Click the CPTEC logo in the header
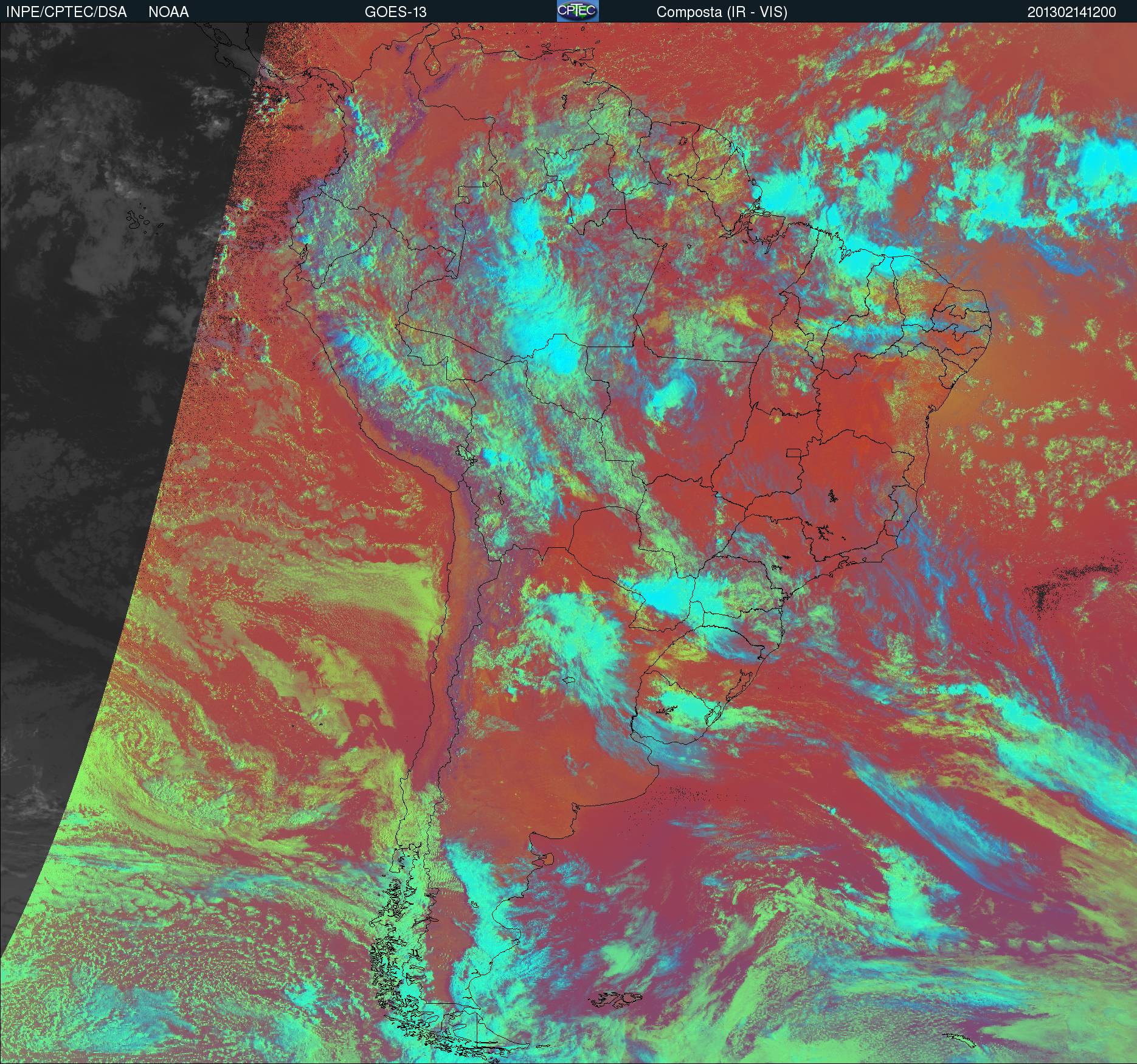 (578, 11)
